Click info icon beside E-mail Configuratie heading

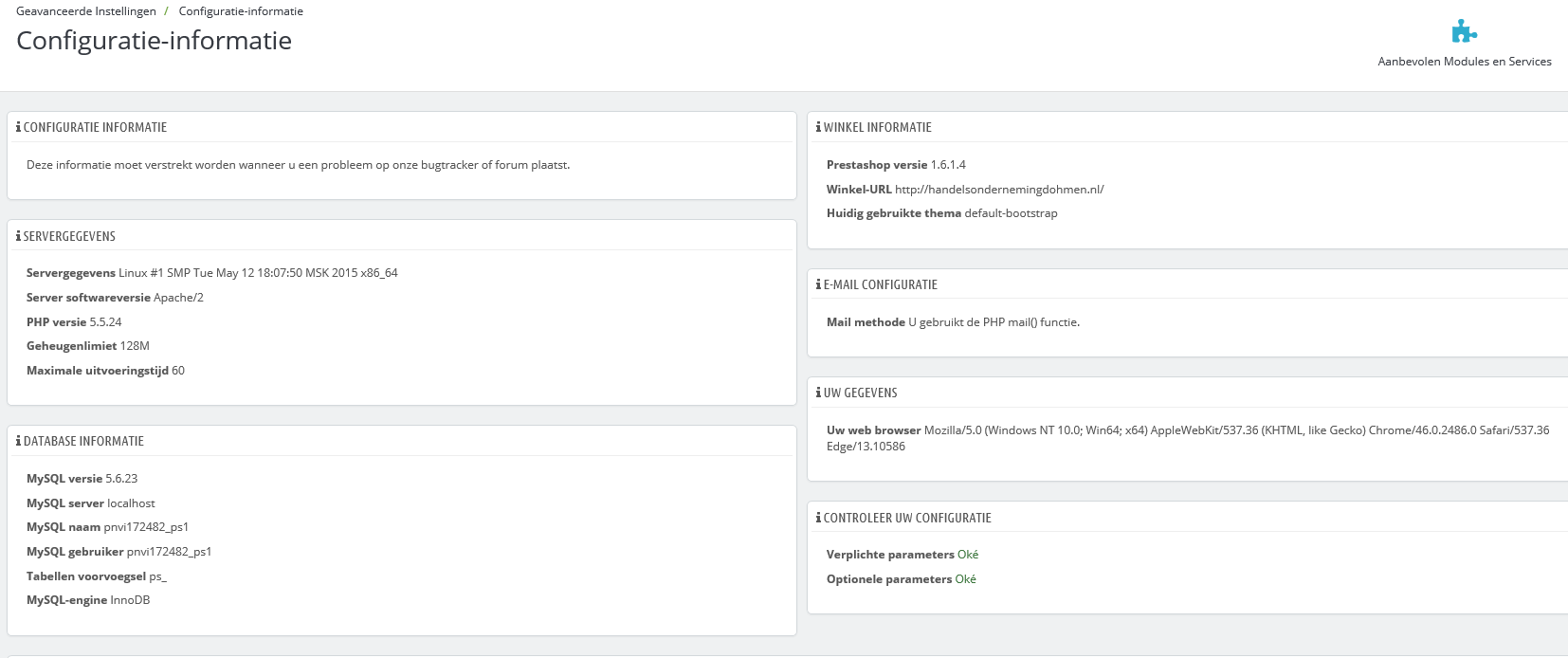818,284
